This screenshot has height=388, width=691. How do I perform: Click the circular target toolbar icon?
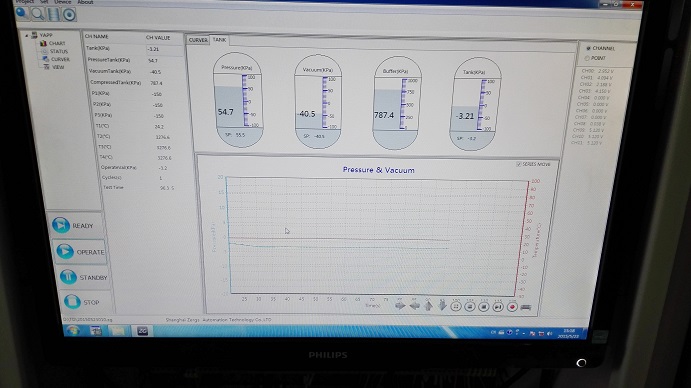pyautogui.click(x=69, y=15)
